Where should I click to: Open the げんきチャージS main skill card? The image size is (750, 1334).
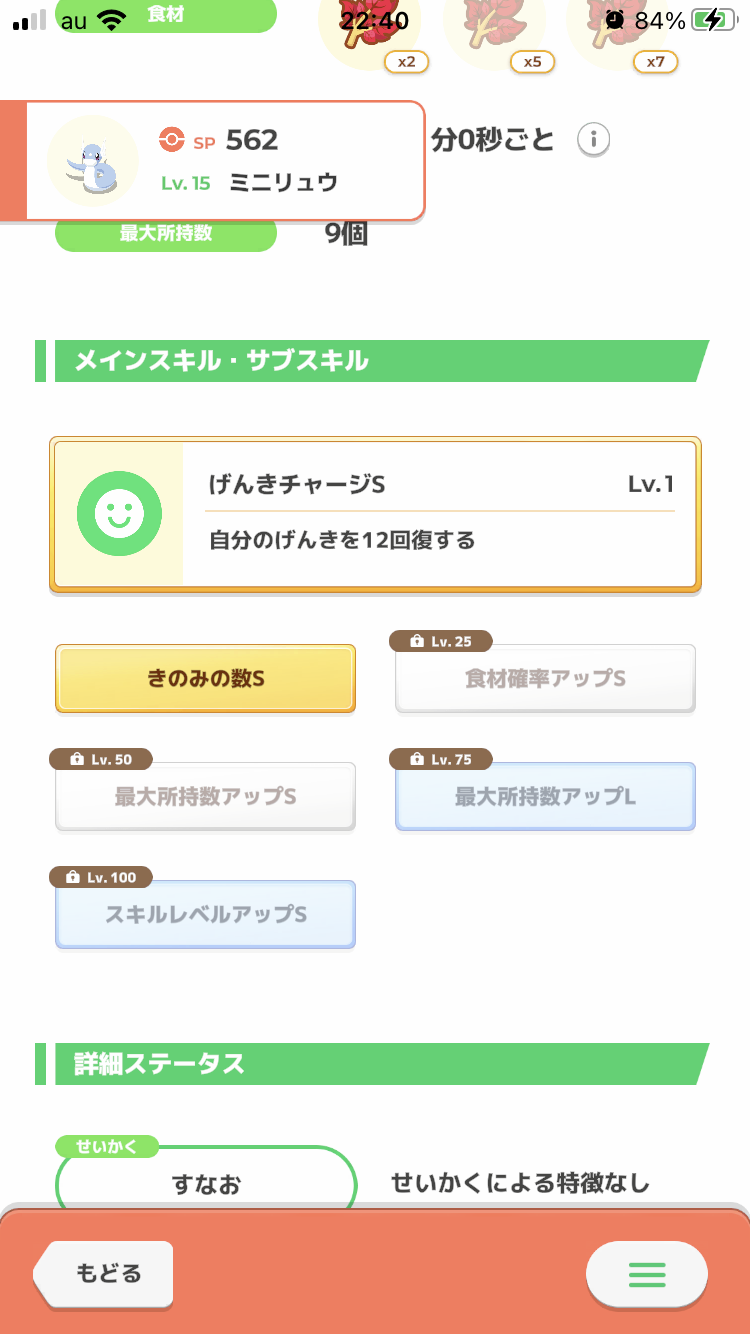375,514
